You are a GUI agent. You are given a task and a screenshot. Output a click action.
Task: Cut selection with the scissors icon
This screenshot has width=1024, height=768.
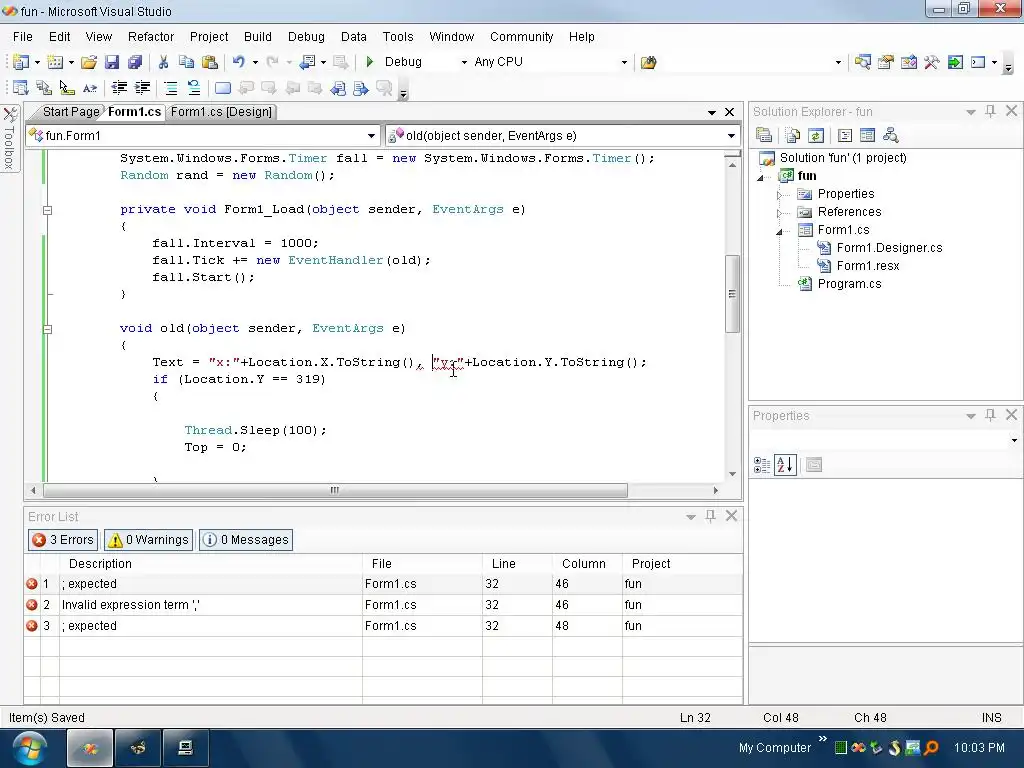tap(163, 62)
